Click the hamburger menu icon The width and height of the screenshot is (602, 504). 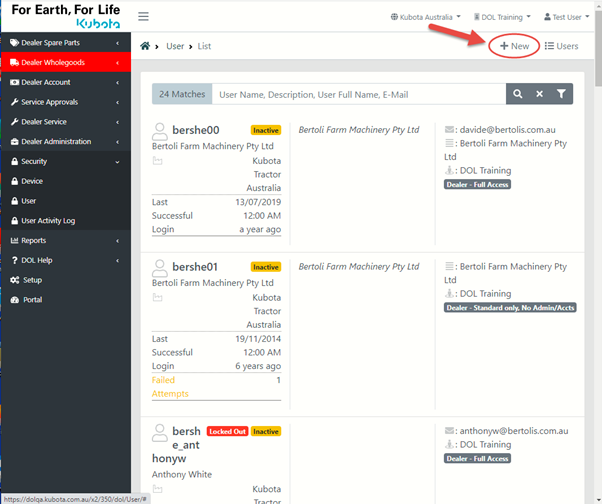144,17
